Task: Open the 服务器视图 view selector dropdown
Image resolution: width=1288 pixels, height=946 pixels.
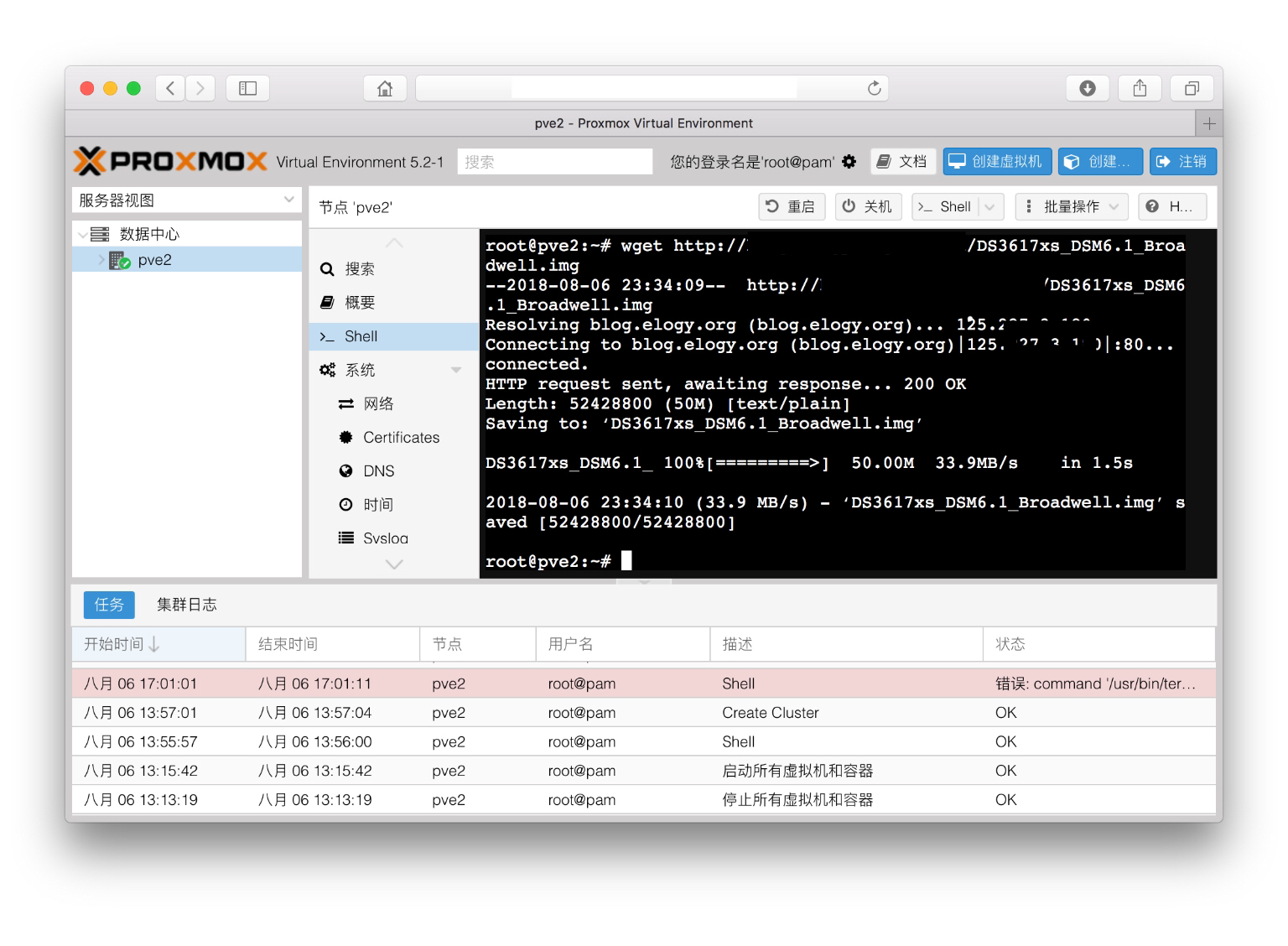Action: click(x=186, y=200)
